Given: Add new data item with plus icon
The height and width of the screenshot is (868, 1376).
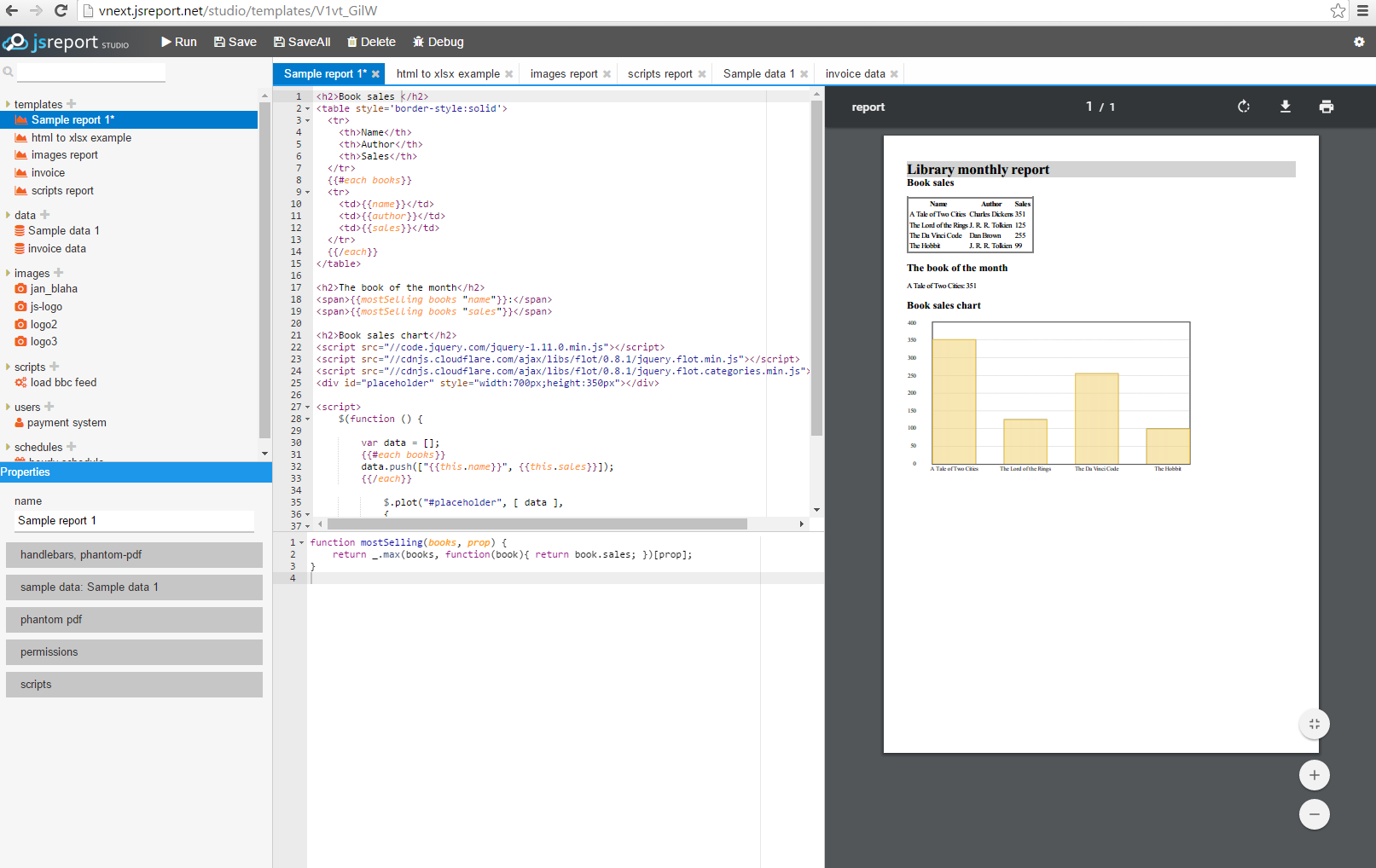Looking at the screenshot, I should tap(44, 215).
